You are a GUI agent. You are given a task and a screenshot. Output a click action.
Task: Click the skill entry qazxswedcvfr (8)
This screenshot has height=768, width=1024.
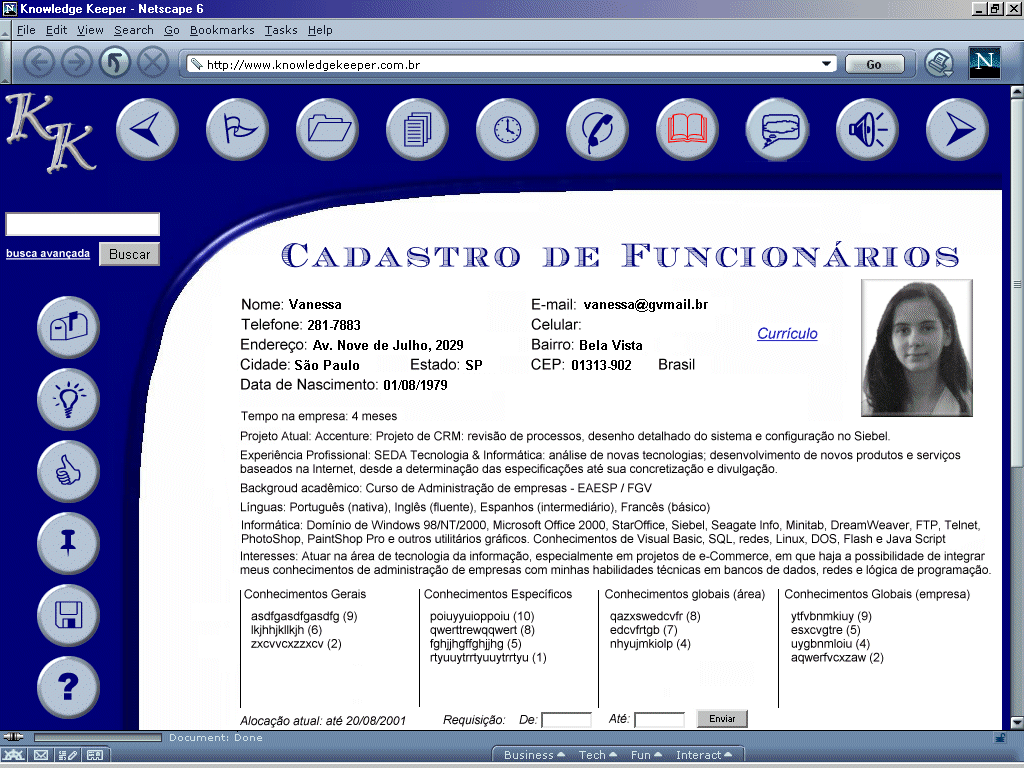tap(655, 616)
